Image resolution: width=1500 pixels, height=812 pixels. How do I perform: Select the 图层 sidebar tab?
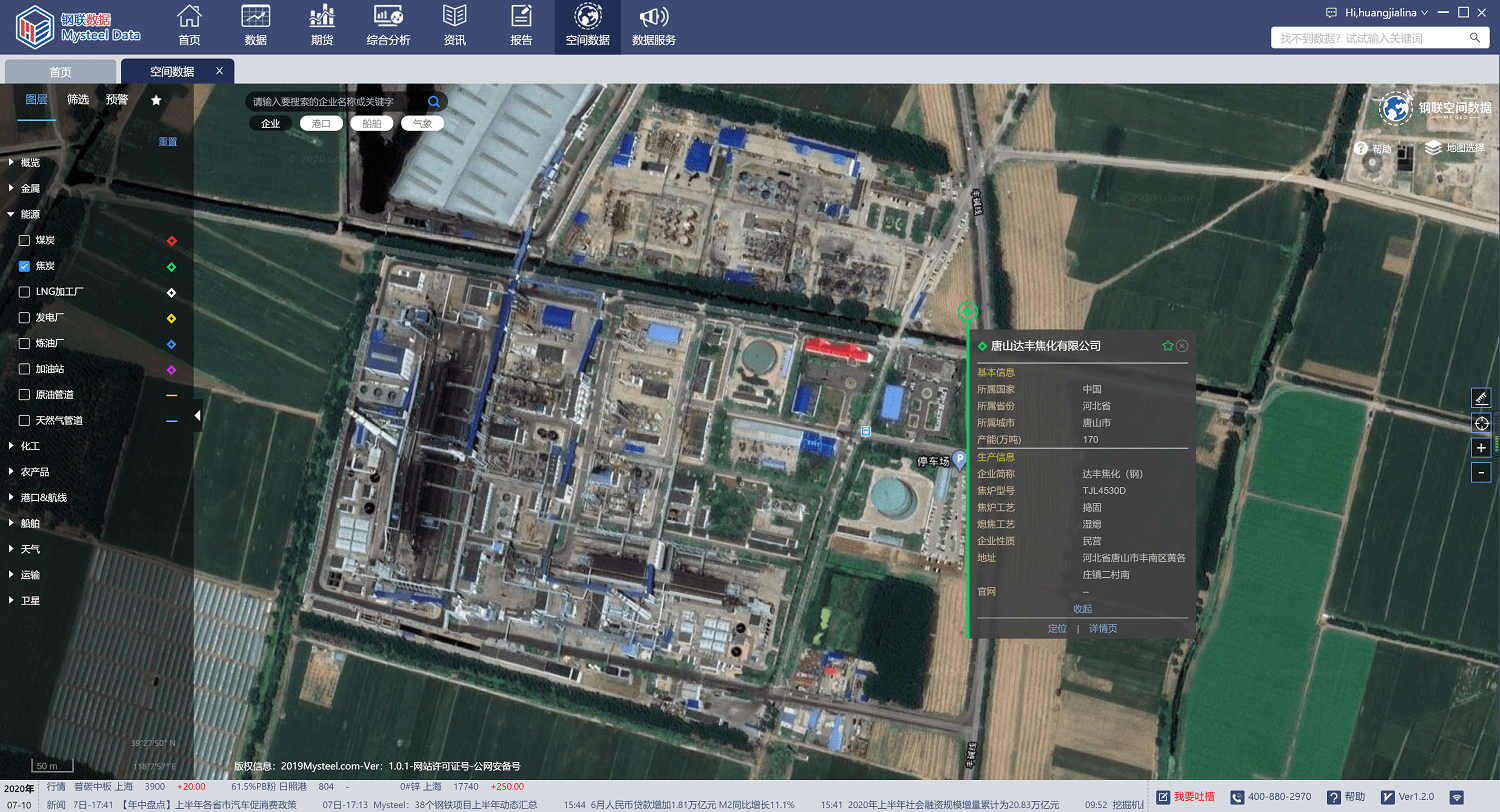point(37,100)
